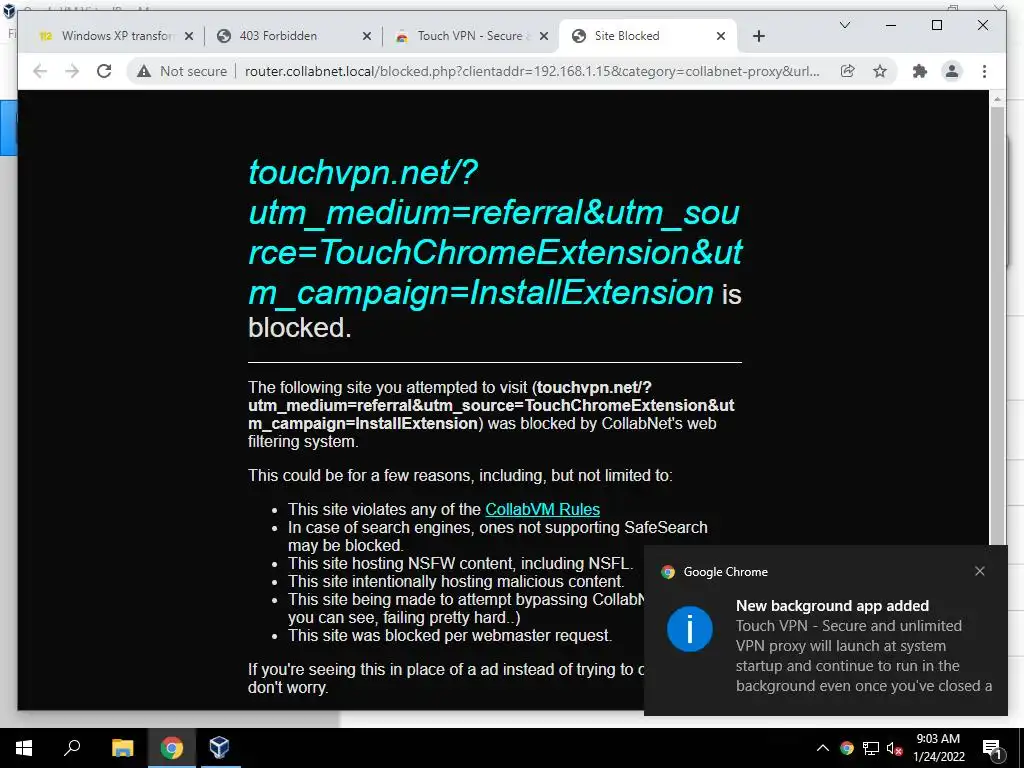Reload the blocked page

pos(104,71)
